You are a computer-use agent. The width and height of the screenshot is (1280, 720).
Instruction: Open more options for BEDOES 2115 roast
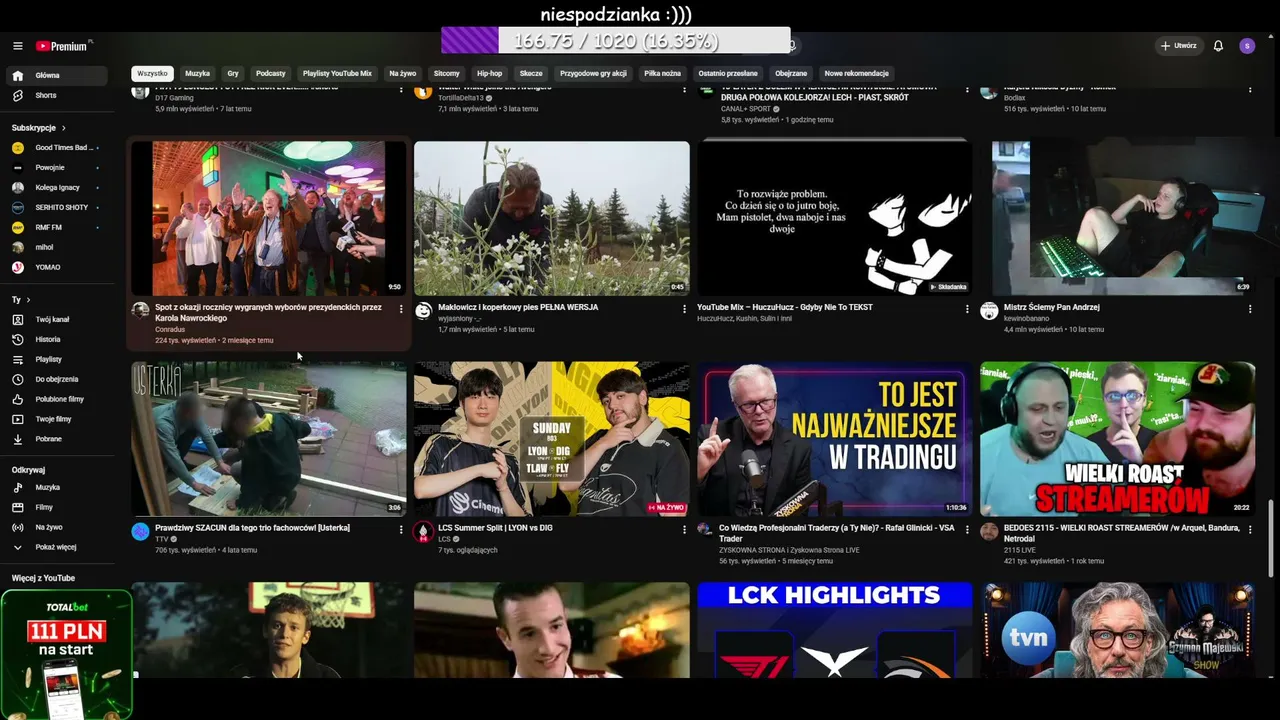[x=1250, y=530]
